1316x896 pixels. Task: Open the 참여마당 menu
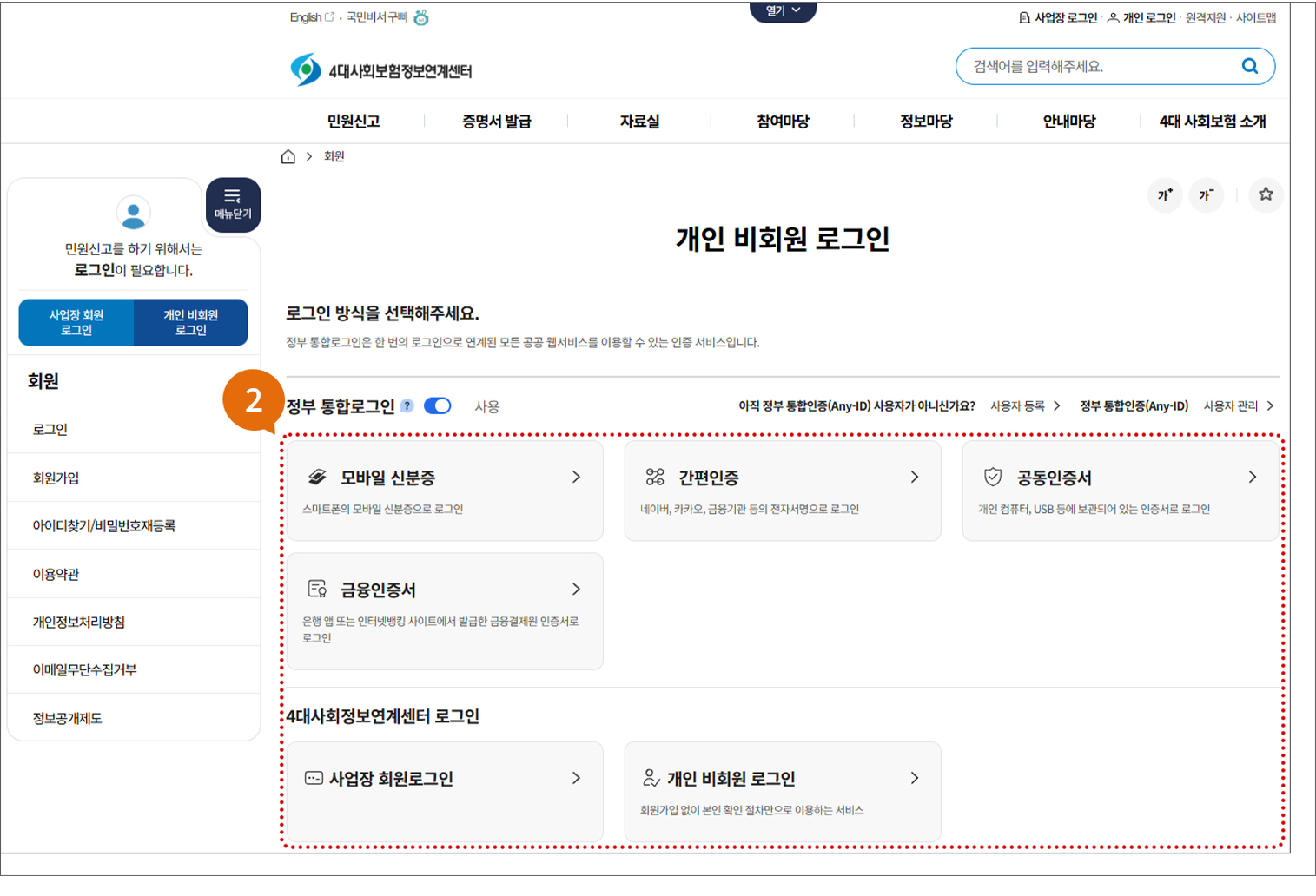pyautogui.click(x=783, y=121)
